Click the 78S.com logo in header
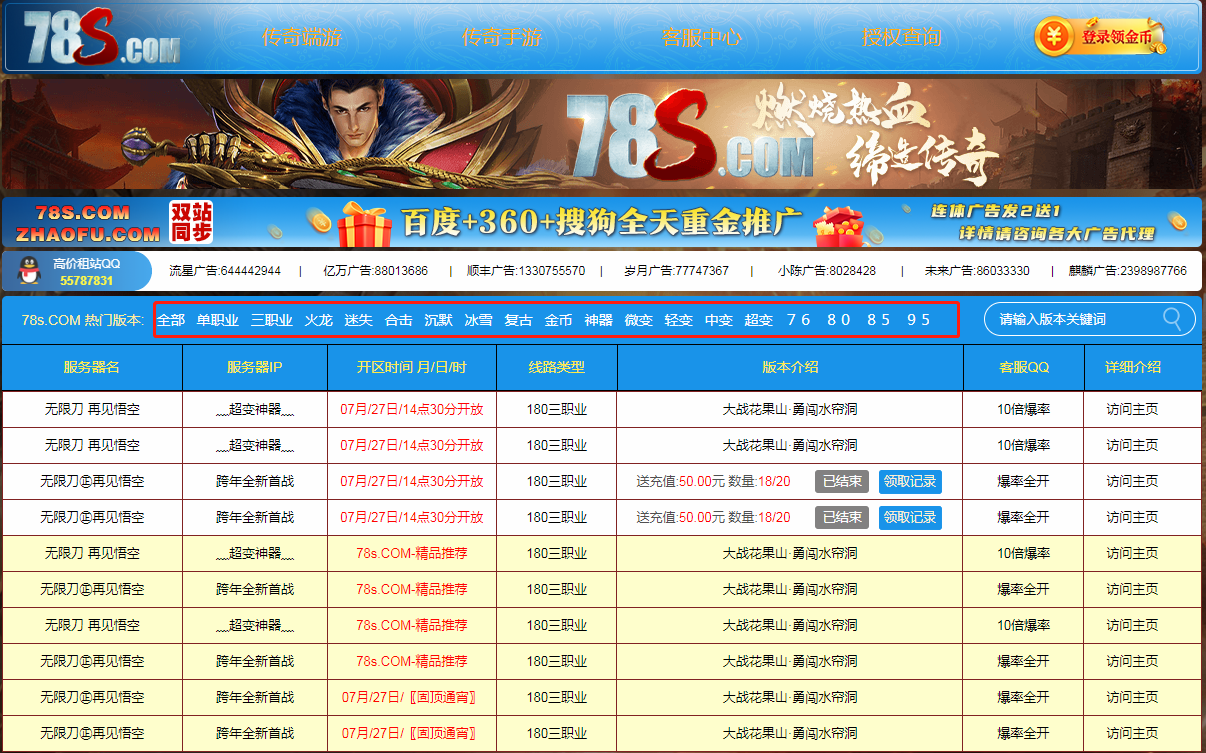 pos(102,38)
